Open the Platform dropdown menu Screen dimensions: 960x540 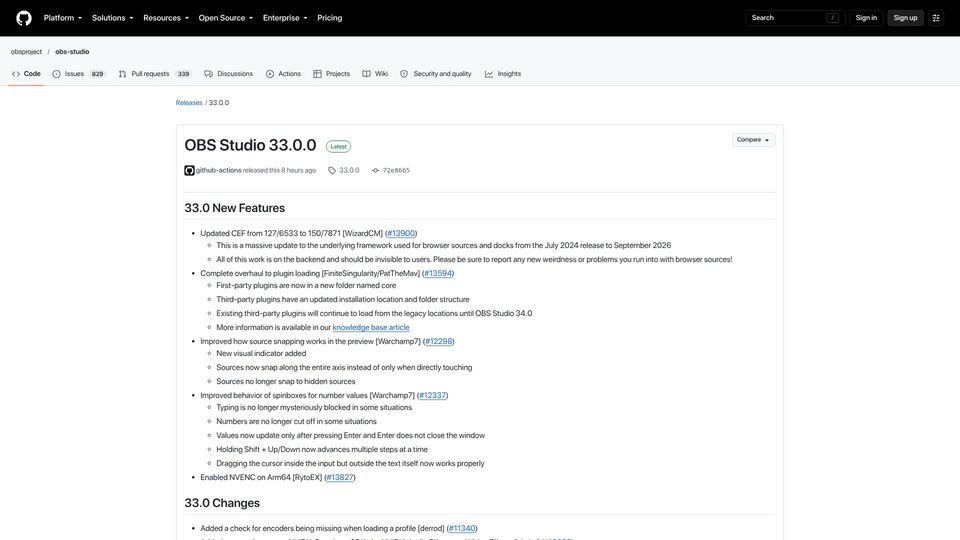point(62,18)
